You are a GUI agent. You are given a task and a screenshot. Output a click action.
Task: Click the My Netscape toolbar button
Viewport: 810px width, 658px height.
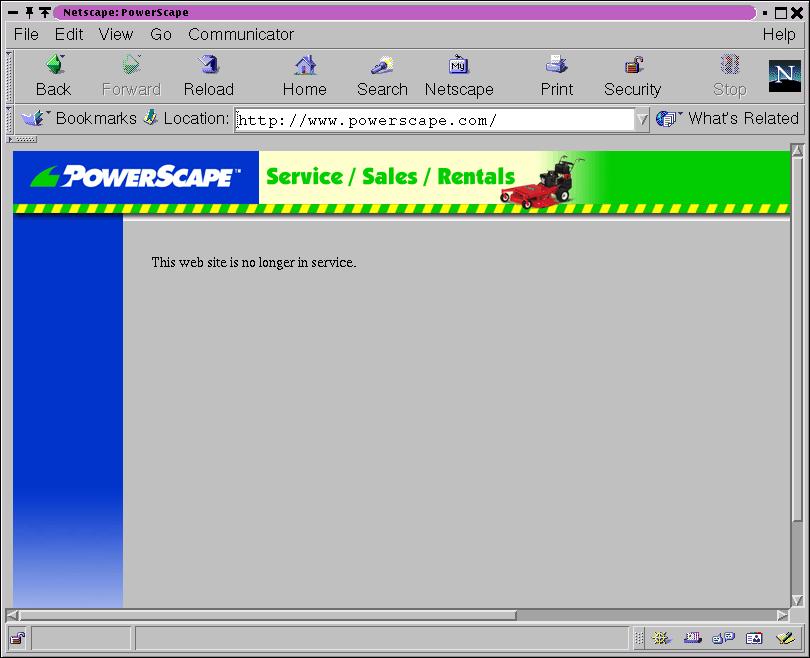(459, 76)
